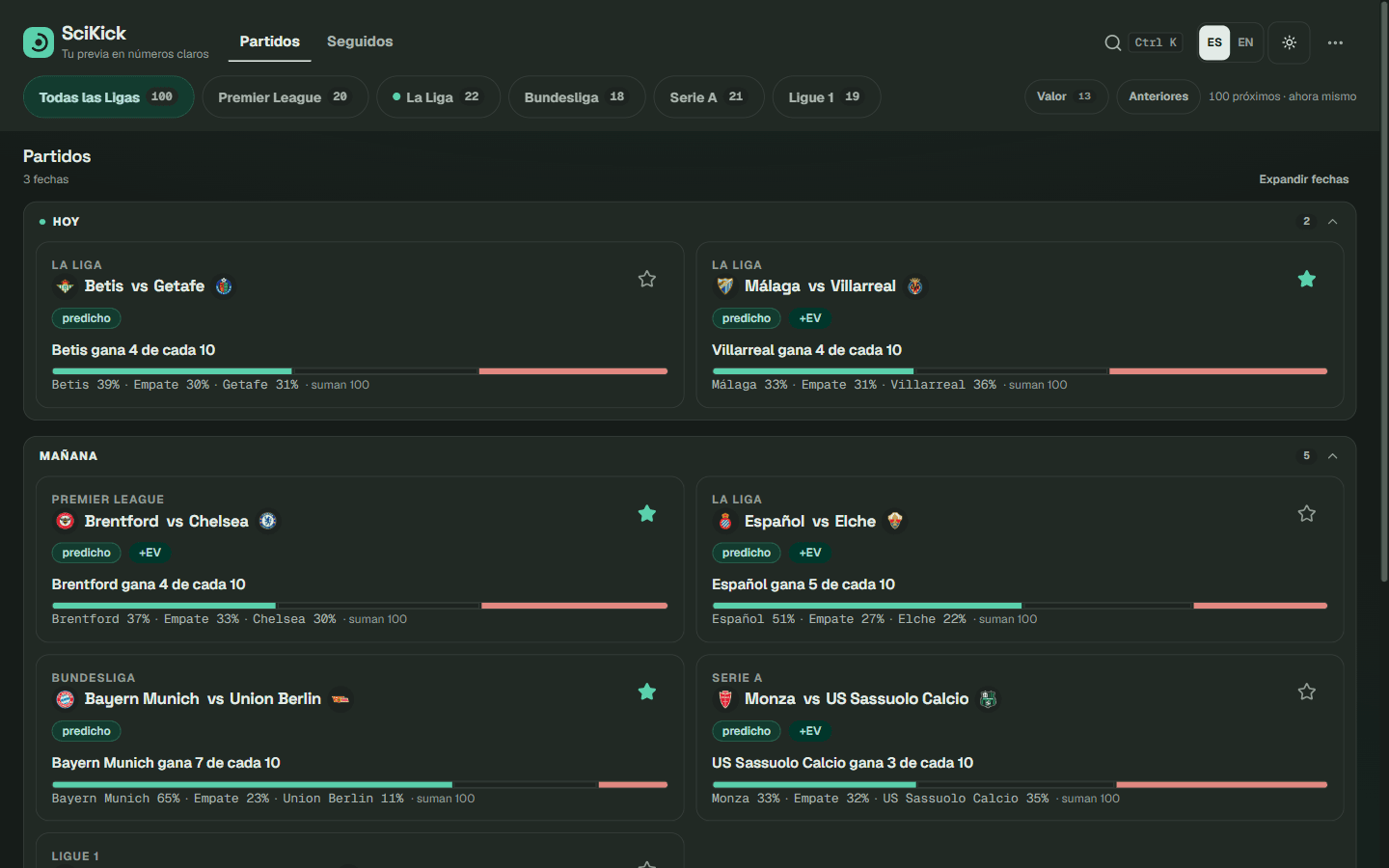Open the Partidos tab
Viewport: 1389px width, 868px height.
point(270,41)
